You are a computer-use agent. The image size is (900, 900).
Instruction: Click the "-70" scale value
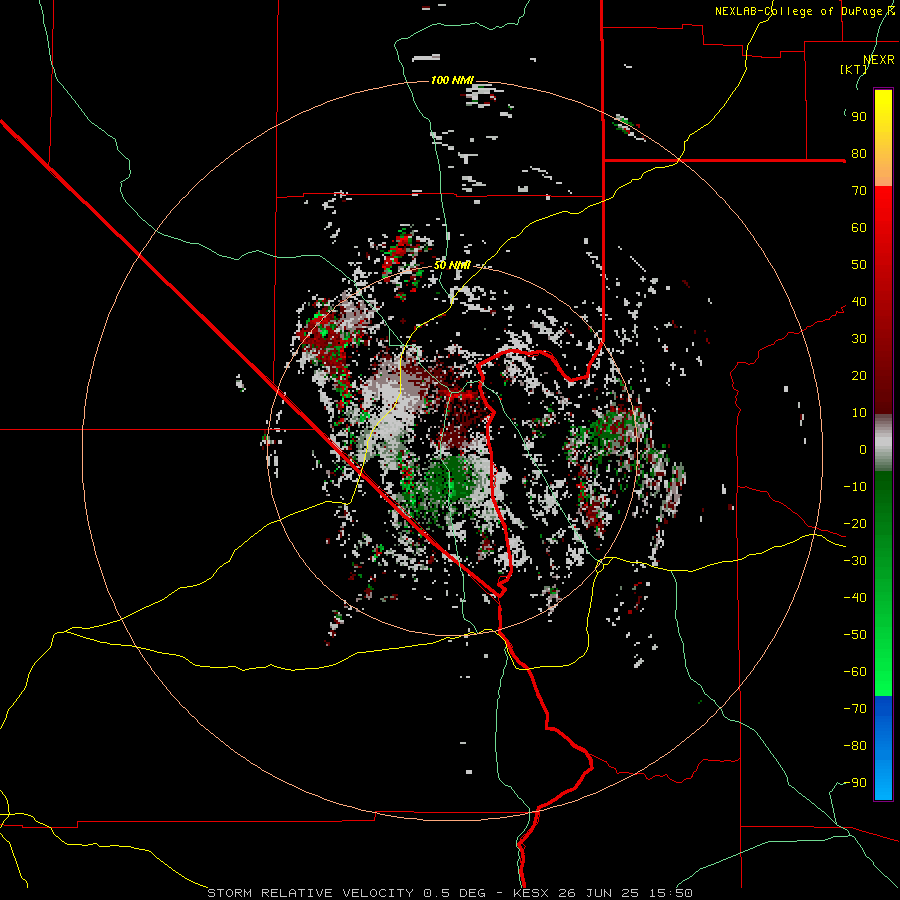855,709
